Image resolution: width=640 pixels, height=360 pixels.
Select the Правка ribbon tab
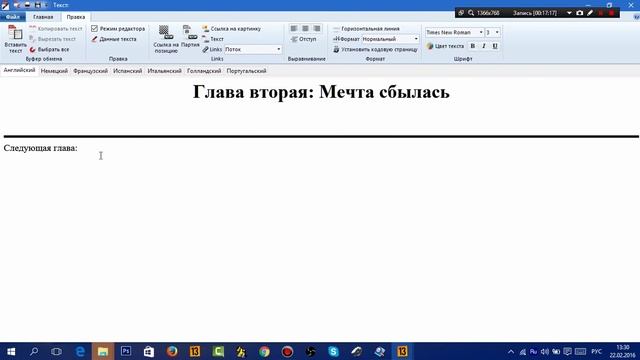(76, 17)
